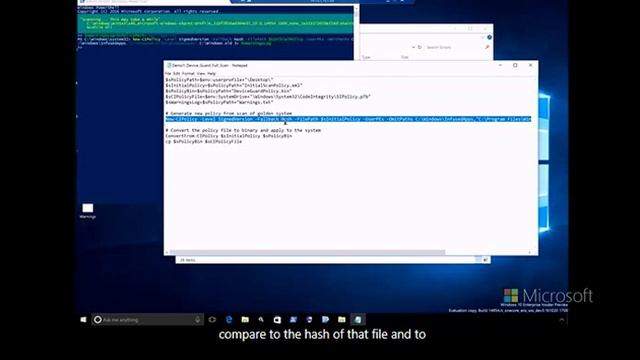Open the magnifier taskbar icon
The height and width of the screenshot is (360, 640).
pos(261,320)
